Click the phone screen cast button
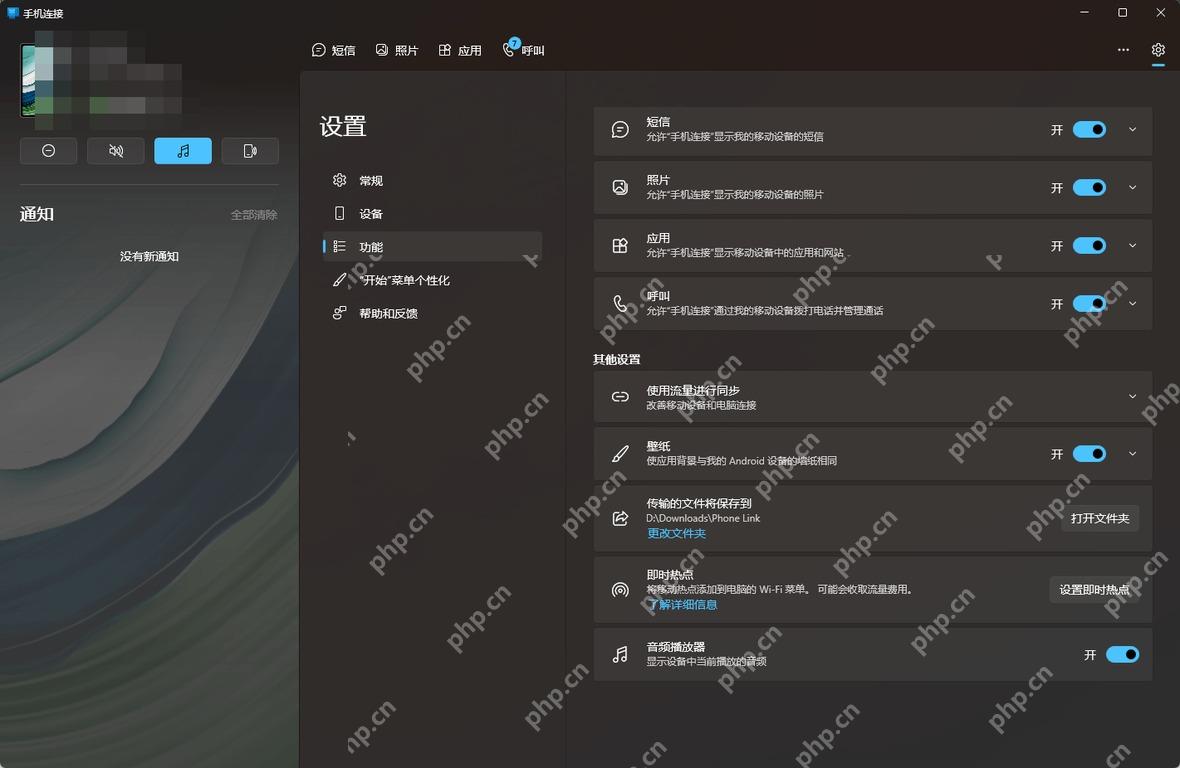The height and width of the screenshot is (768, 1180). [x=250, y=151]
